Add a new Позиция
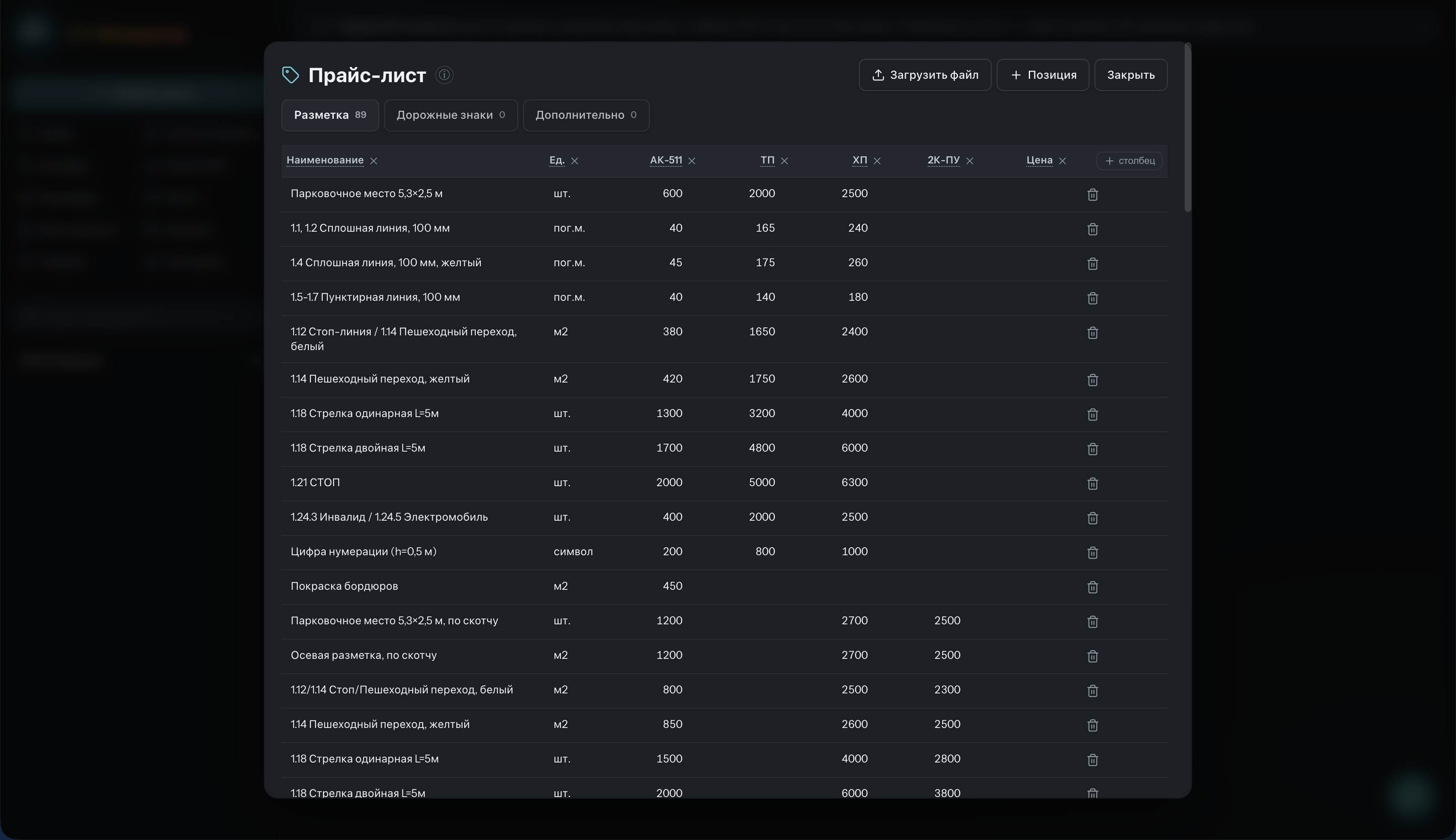This screenshot has width=1456, height=840. 1043,75
